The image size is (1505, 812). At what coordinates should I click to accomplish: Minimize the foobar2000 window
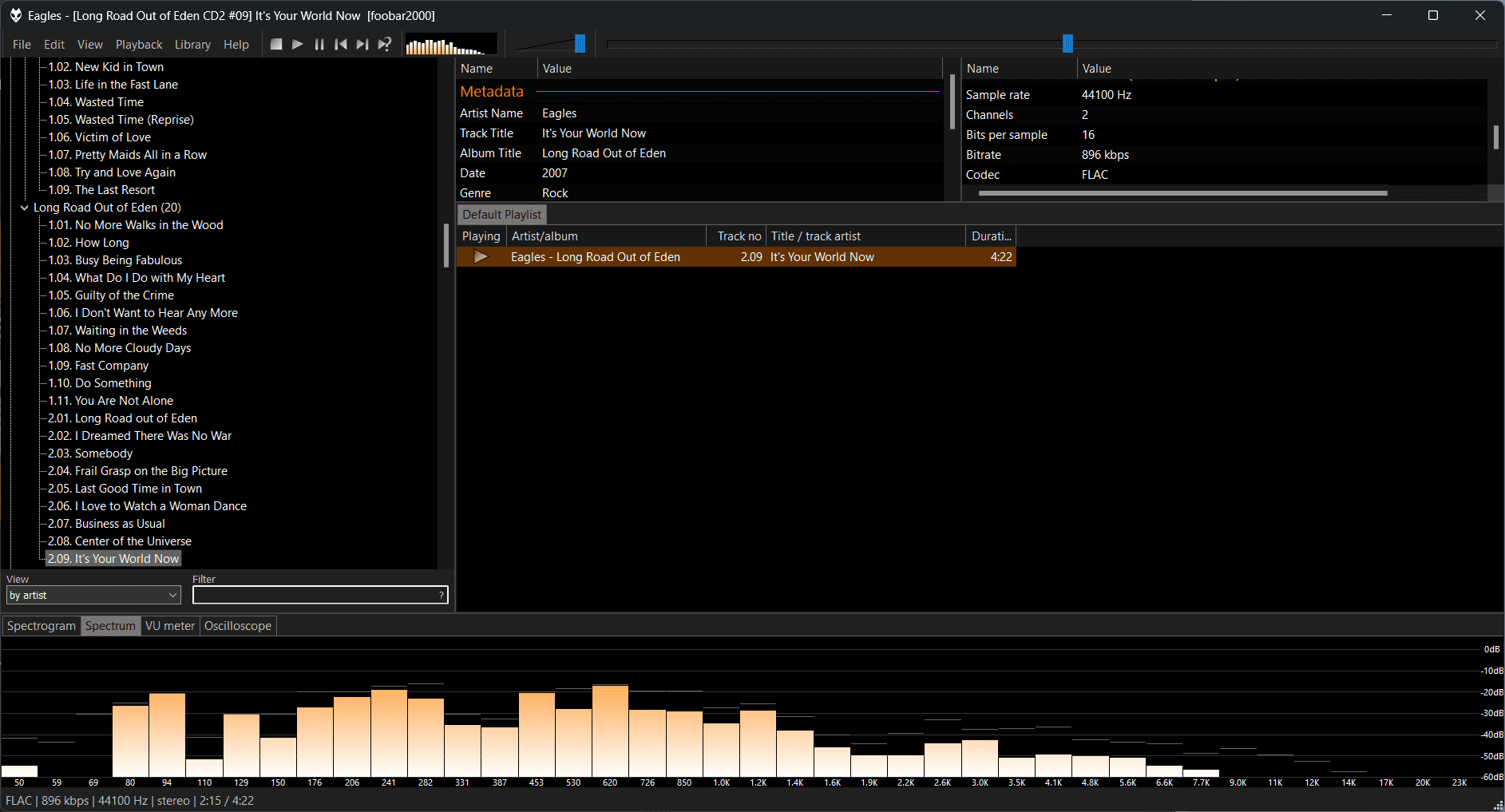click(1387, 15)
